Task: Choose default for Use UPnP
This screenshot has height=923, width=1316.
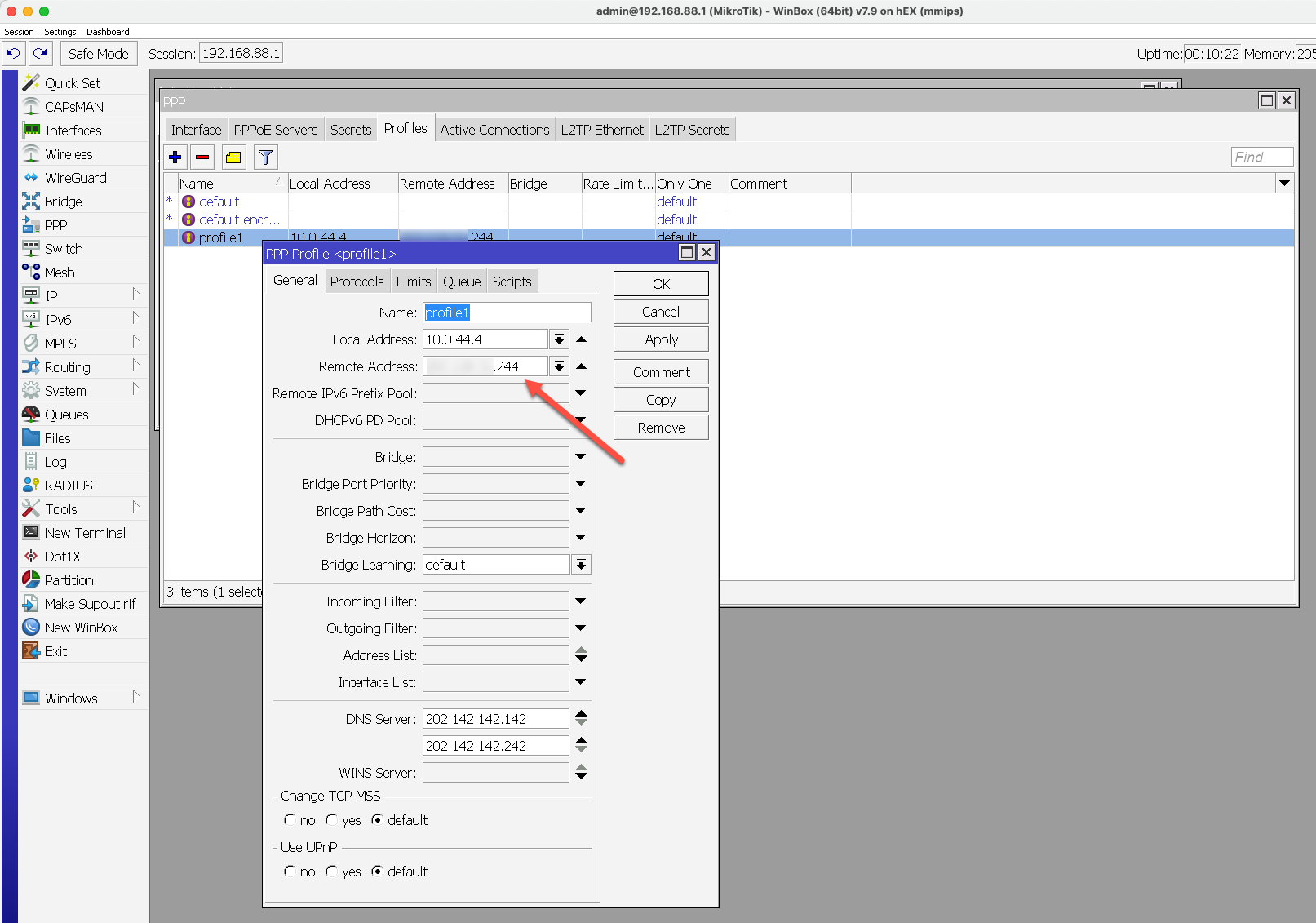Action: coord(378,872)
